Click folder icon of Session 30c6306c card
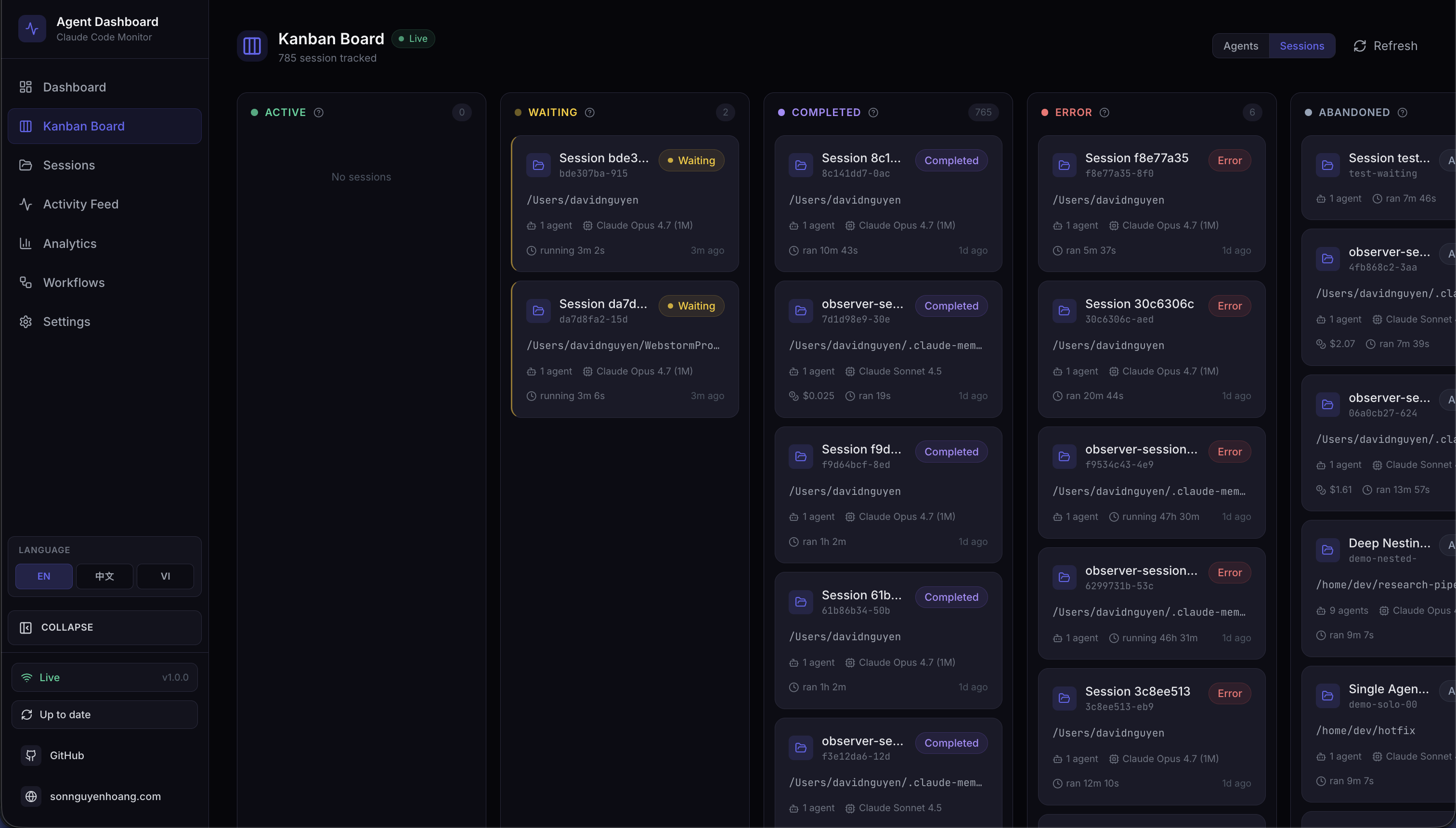Viewport: 1456px width, 828px height. click(1064, 311)
